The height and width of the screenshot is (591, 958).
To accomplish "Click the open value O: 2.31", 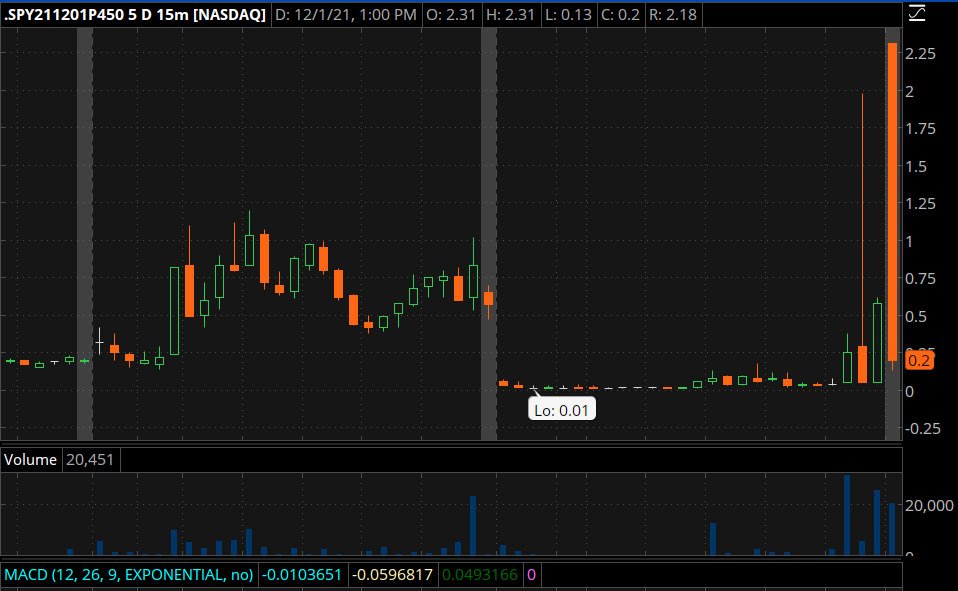I will pos(451,15).
